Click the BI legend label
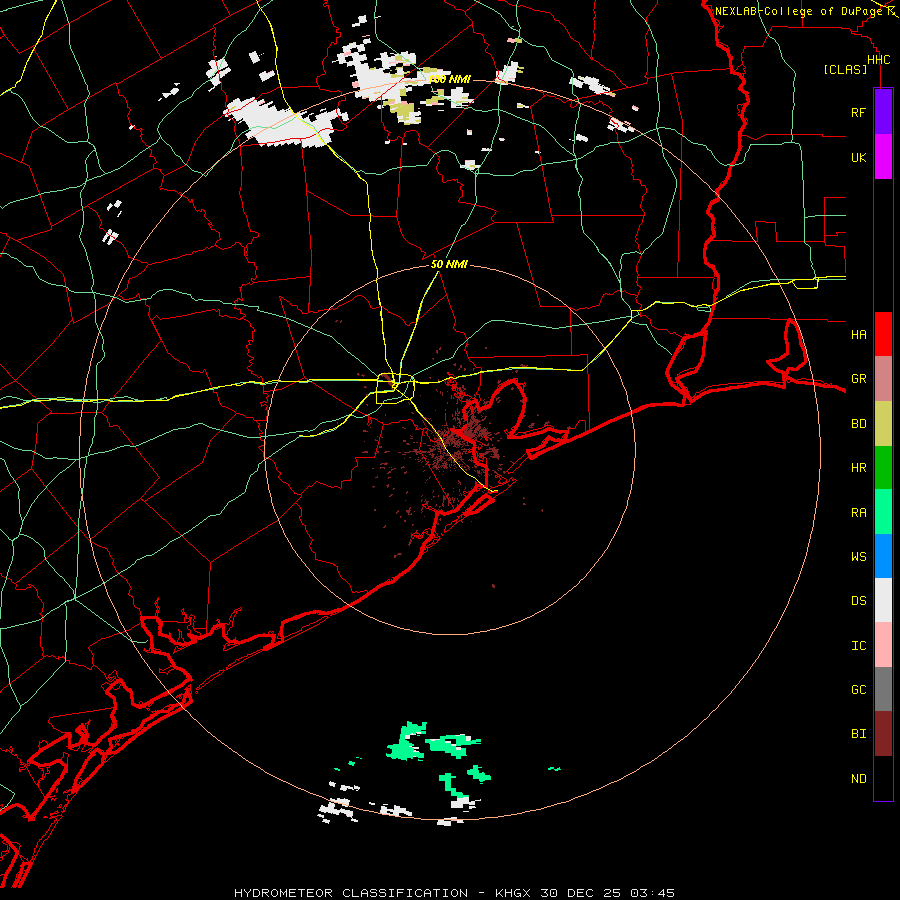The width and height of the screenshot is (900, 900). [858, 734]
